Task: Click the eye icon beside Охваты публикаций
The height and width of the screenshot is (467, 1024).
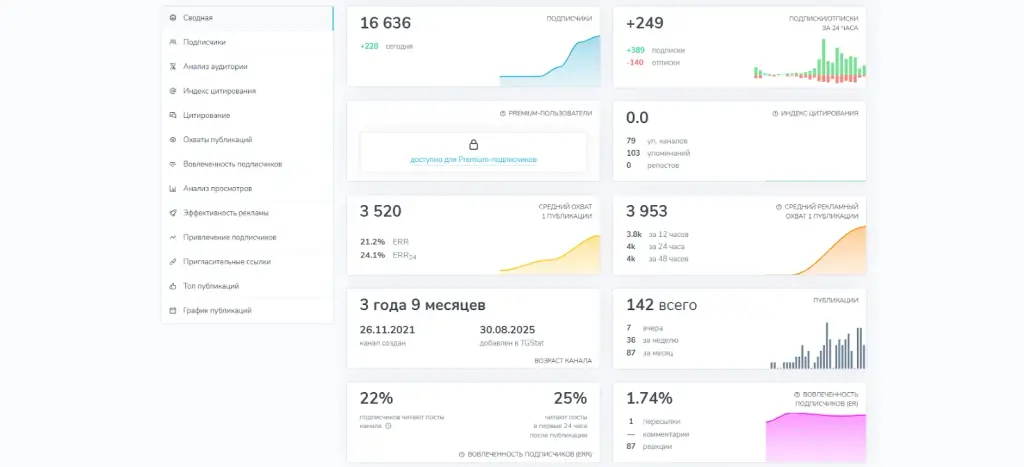Action: coord(172,140)
